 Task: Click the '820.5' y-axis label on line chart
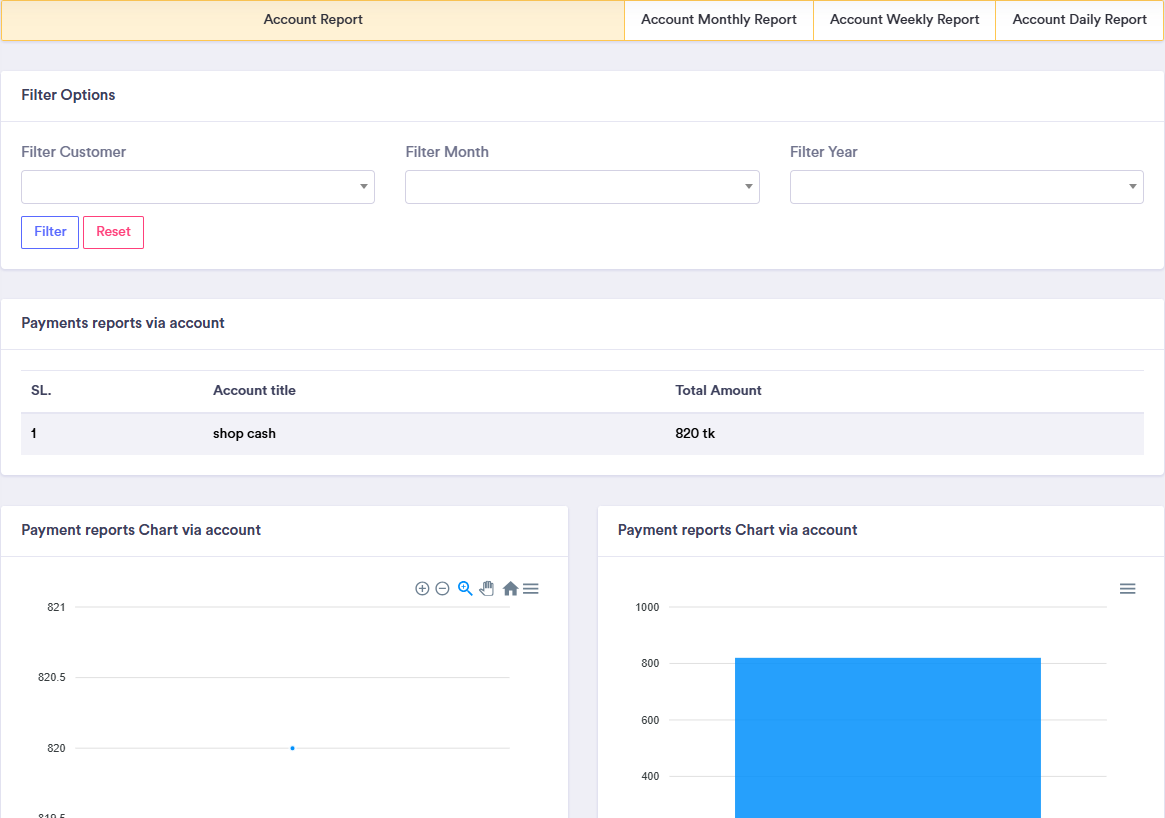(52, 677)
